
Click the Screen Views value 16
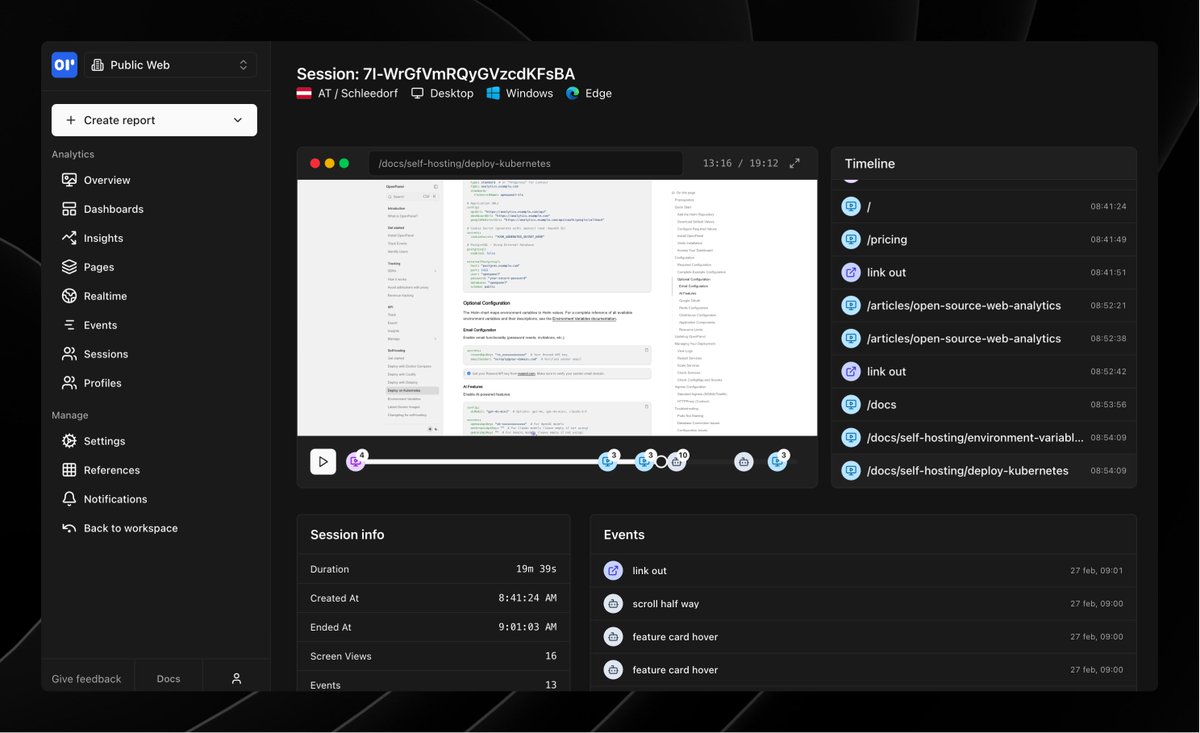[551, 656]
